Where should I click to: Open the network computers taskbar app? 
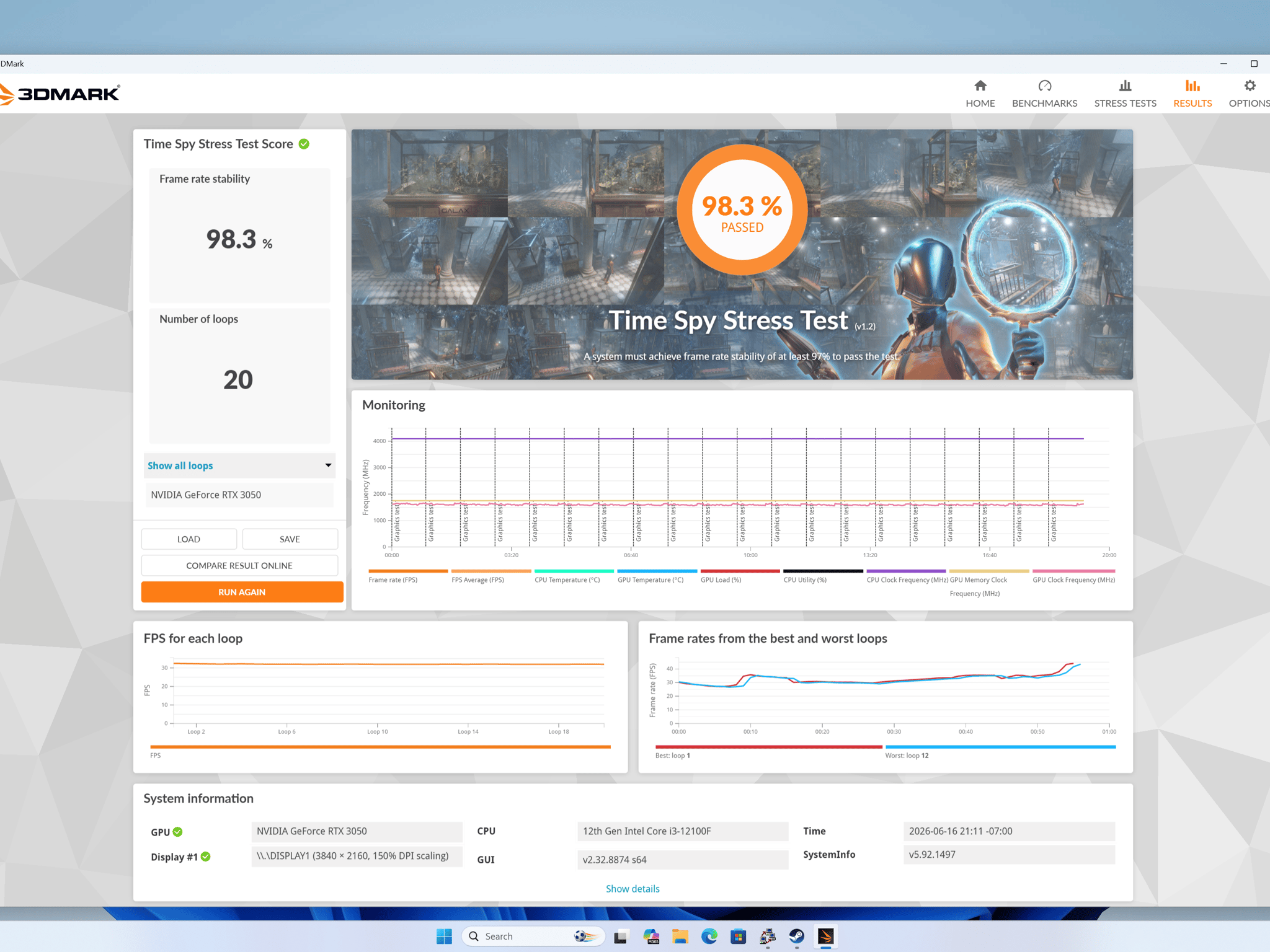pyautogui.click(x=767, y=937)
